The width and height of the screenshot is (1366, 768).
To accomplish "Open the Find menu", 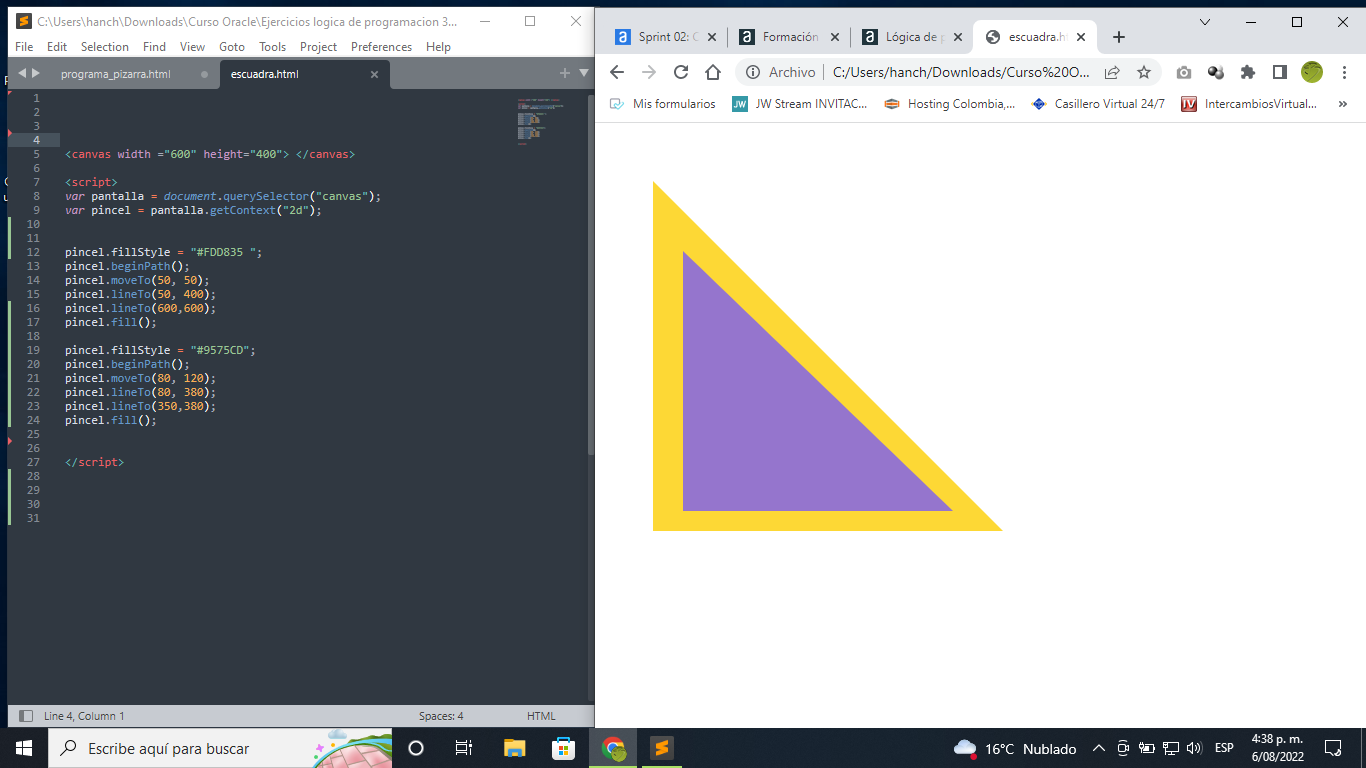I will click(154, 47).
